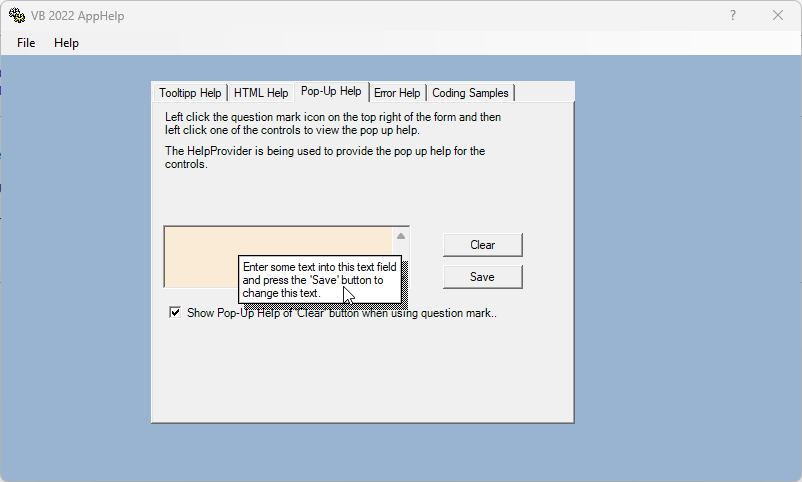
Task: Dismiss the pop-up help text balloon
Action: (320, 279)
